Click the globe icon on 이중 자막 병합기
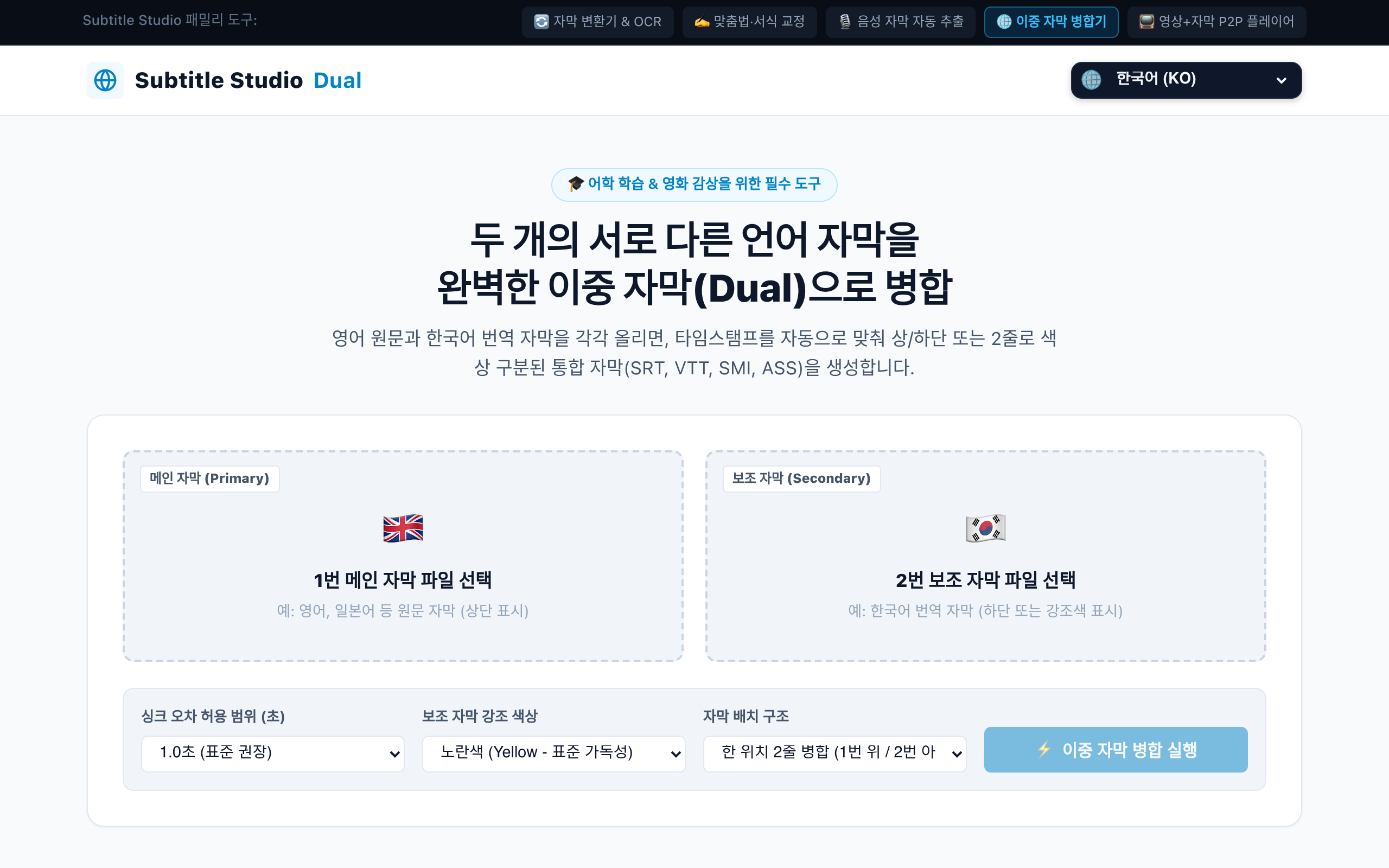1389x868 pixels. [1004, 22]
